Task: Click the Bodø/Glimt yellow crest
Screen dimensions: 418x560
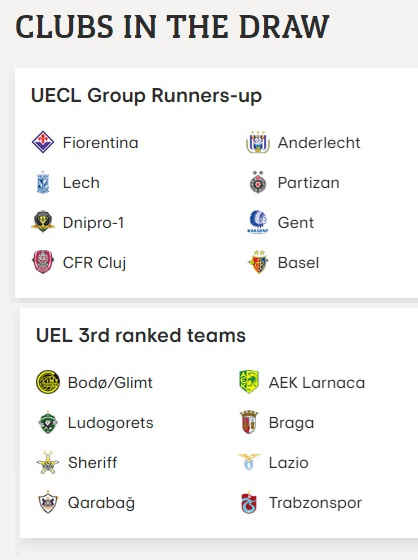Action: tap(48, 382)
